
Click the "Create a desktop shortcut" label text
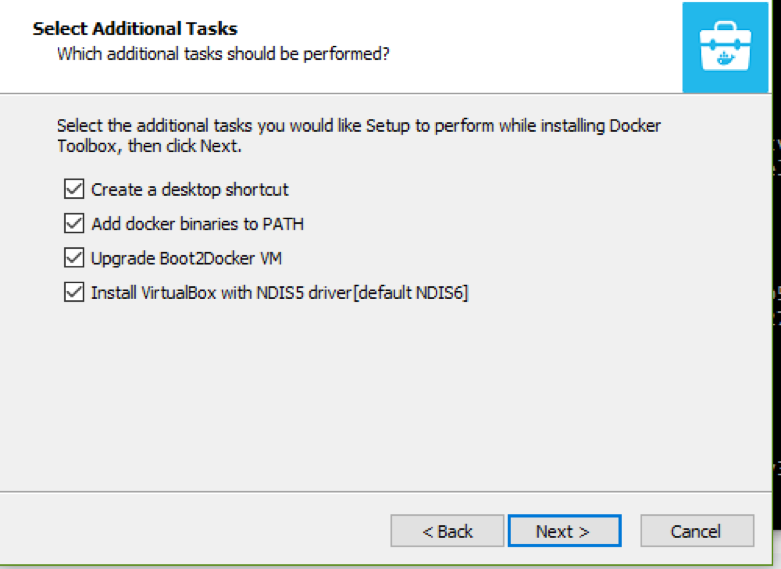point(189,189)
